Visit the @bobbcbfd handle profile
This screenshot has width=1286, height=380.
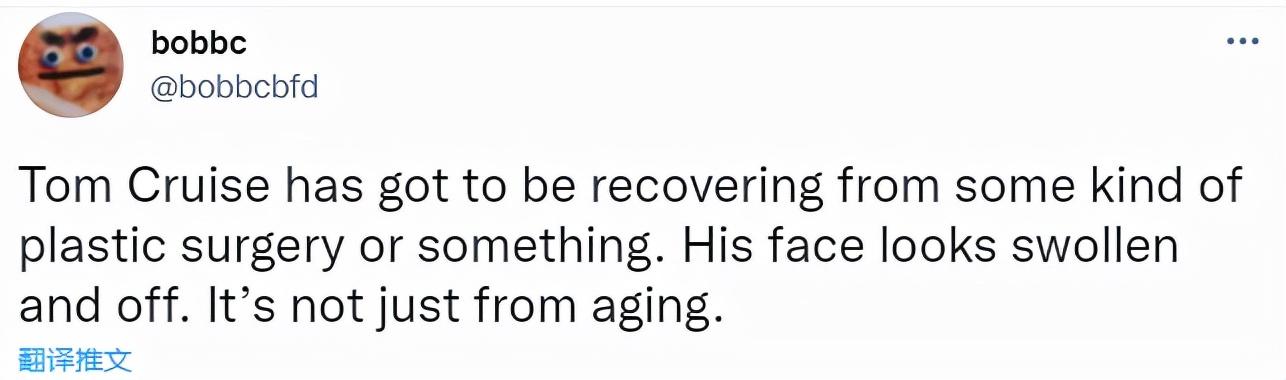click(234, 87)
